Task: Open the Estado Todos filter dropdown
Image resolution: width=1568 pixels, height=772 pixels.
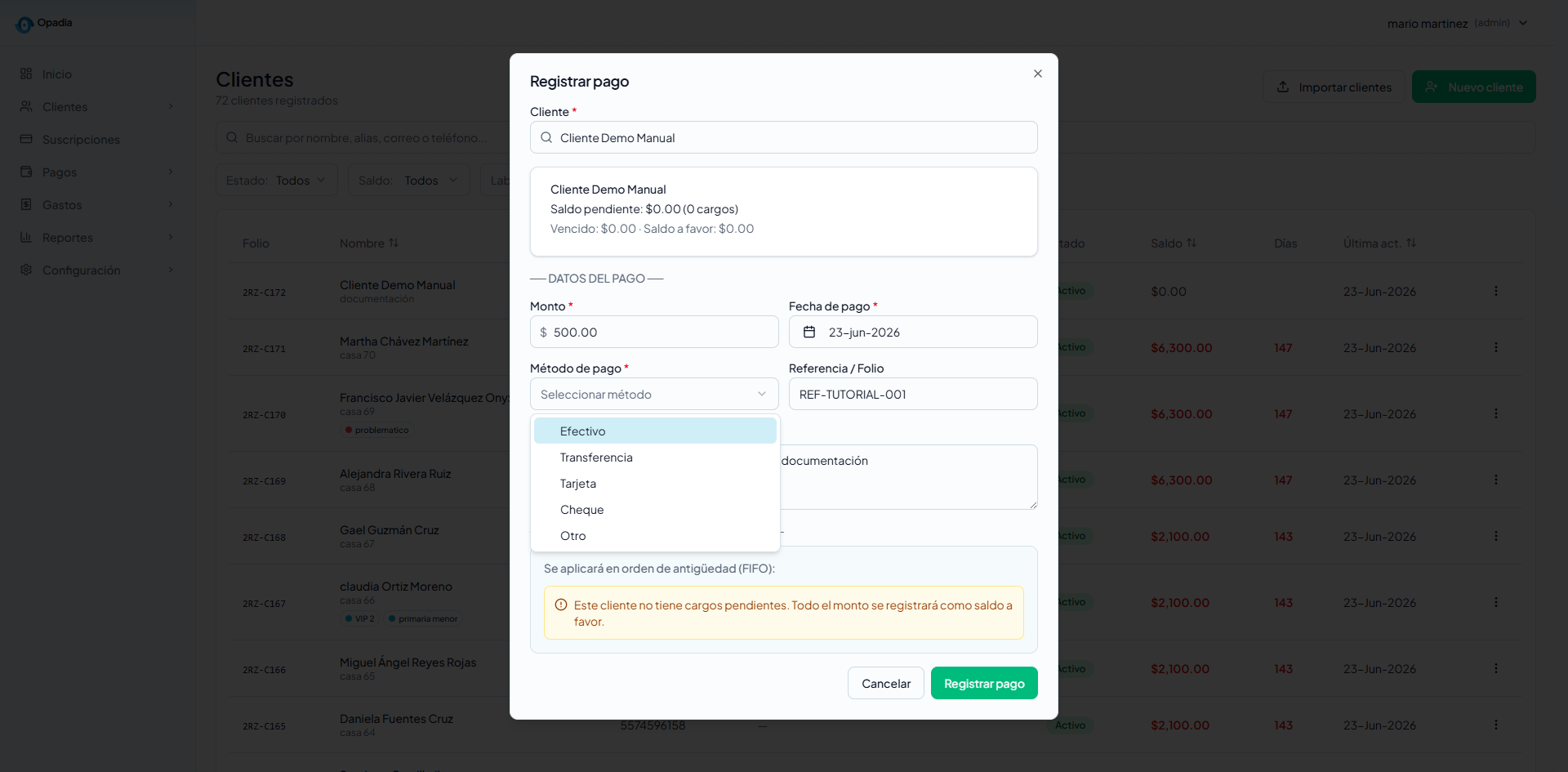Action: pos(276,180)
